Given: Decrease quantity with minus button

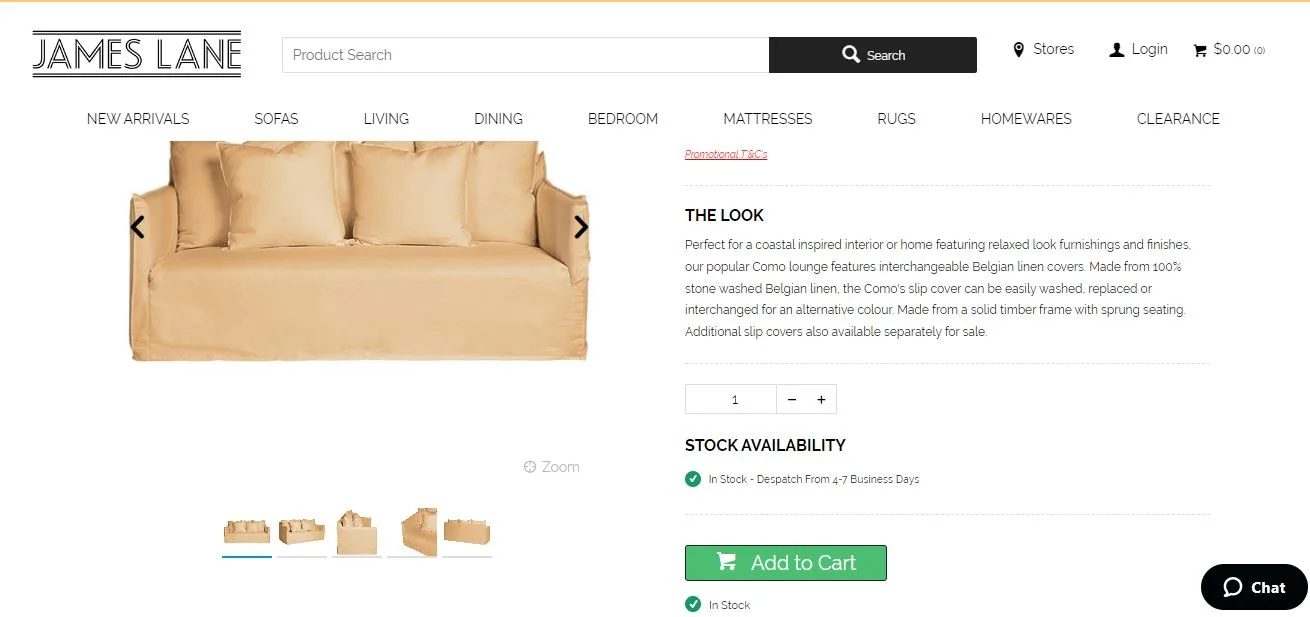Looking at the screenshot, I should (792, 399).
